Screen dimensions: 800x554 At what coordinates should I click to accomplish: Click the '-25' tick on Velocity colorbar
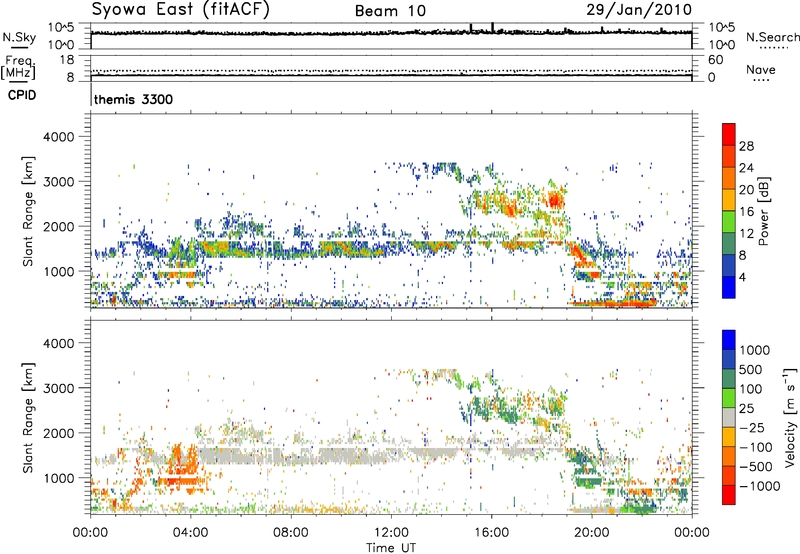click(x=755, y=428)
